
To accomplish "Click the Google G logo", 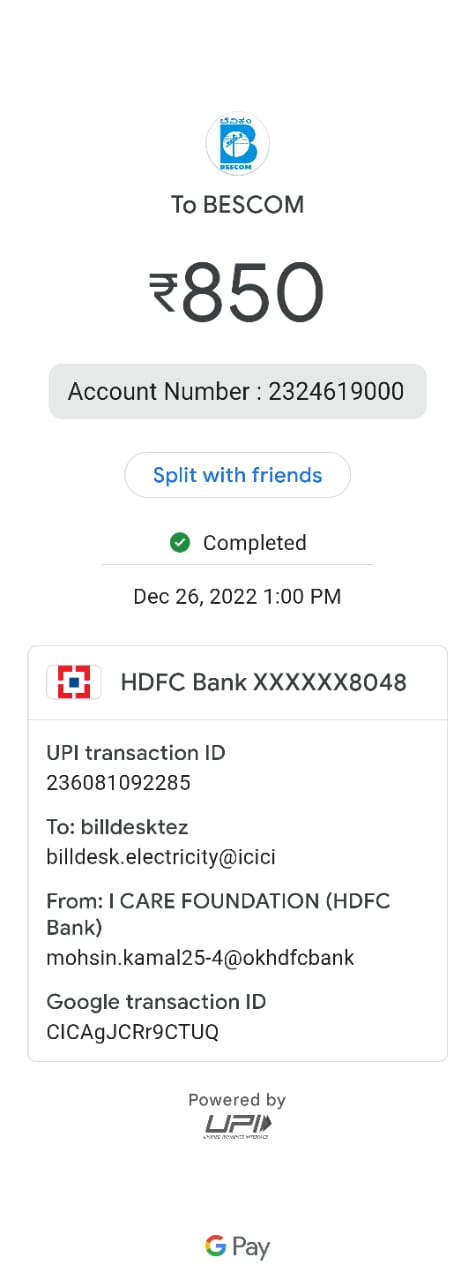I will coord(215,1246).
